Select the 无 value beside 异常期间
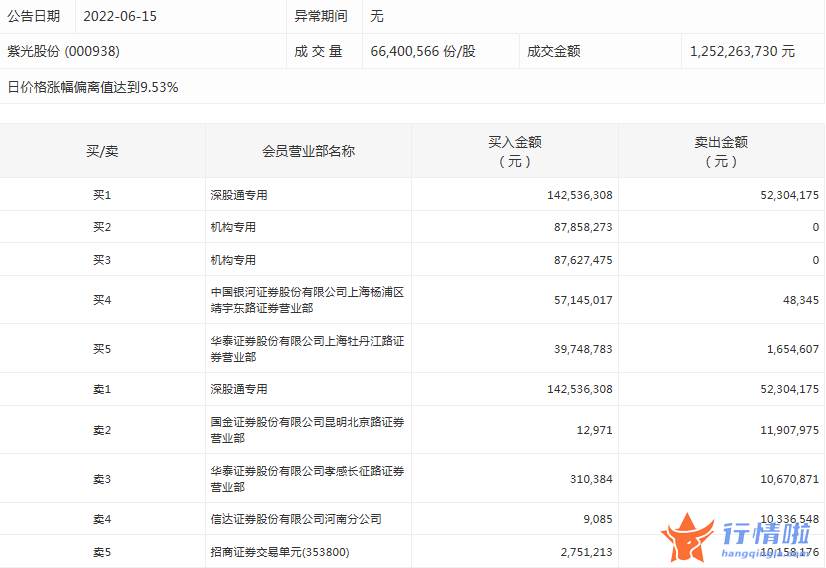This screenshot has height=568, width=826. (x=377, y=16)
